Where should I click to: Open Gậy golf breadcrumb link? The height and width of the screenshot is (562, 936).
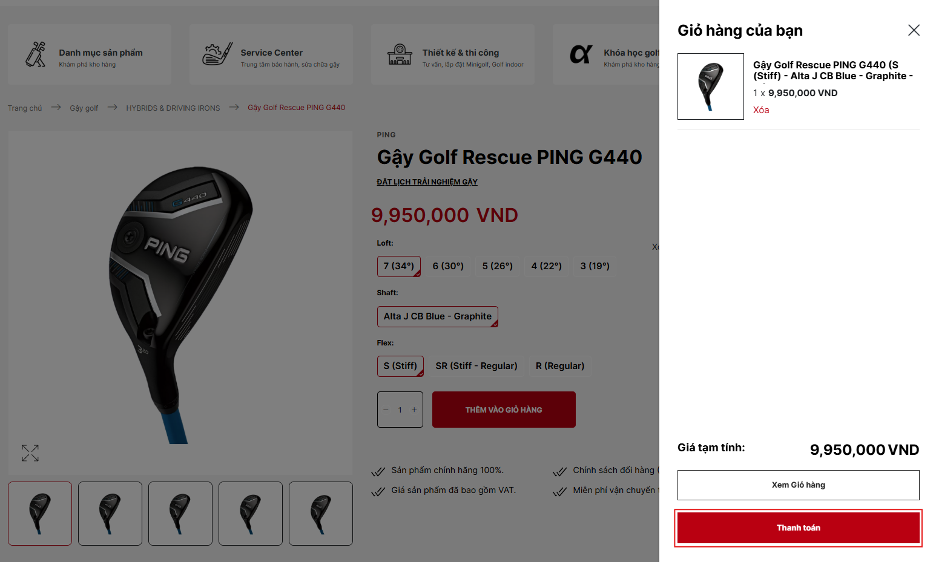[84, 108]
